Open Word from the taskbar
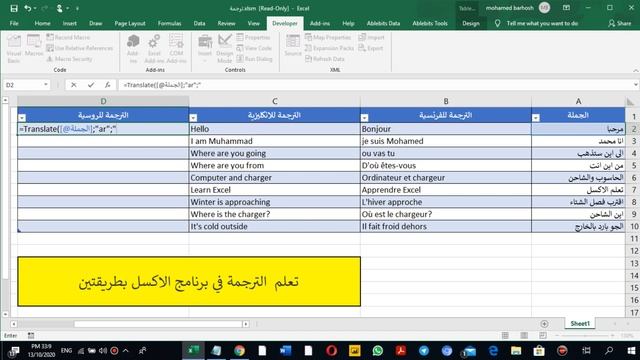This screenshot has width=640, height=360. click(x=285, y=351)
